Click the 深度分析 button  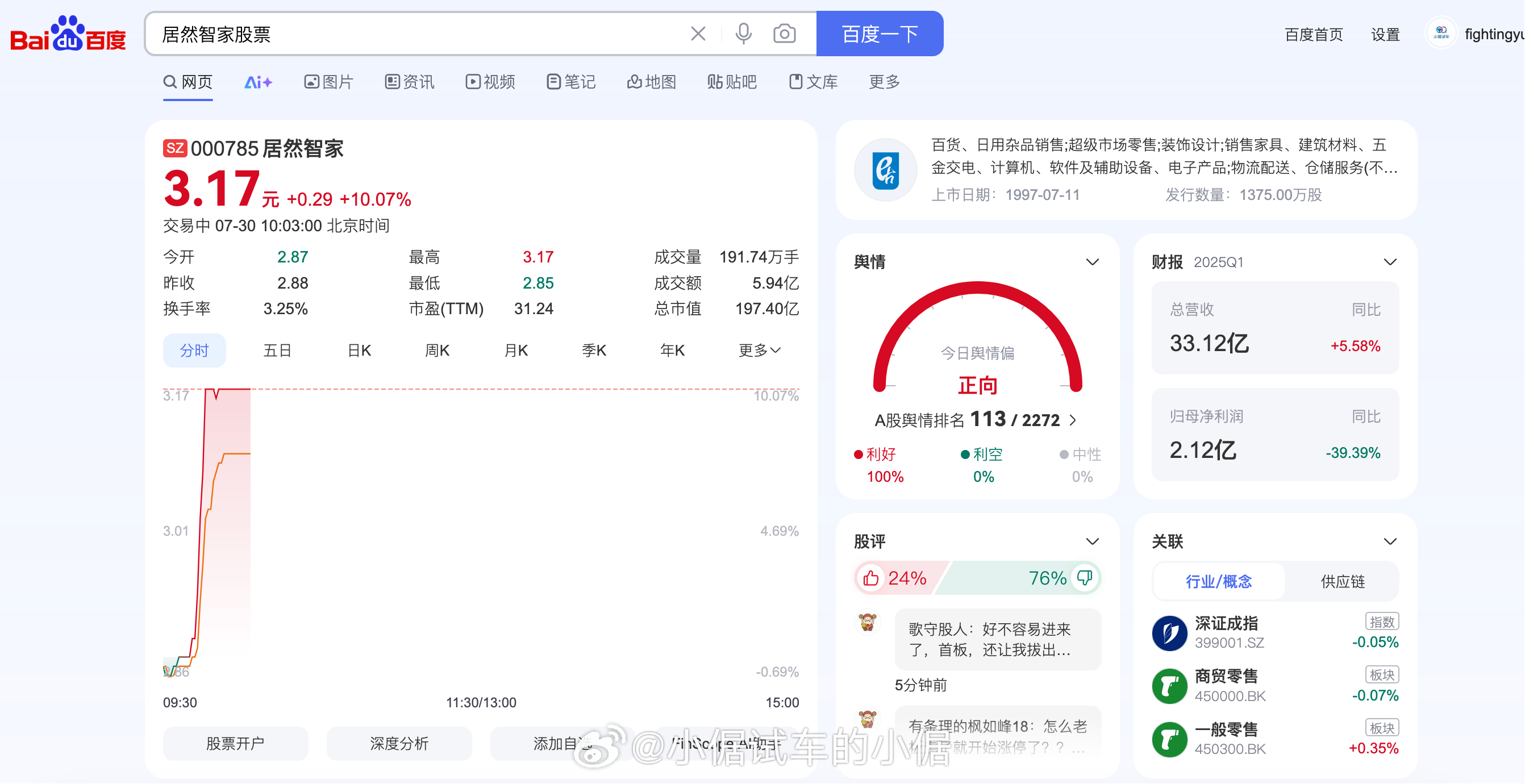(399, 743)
